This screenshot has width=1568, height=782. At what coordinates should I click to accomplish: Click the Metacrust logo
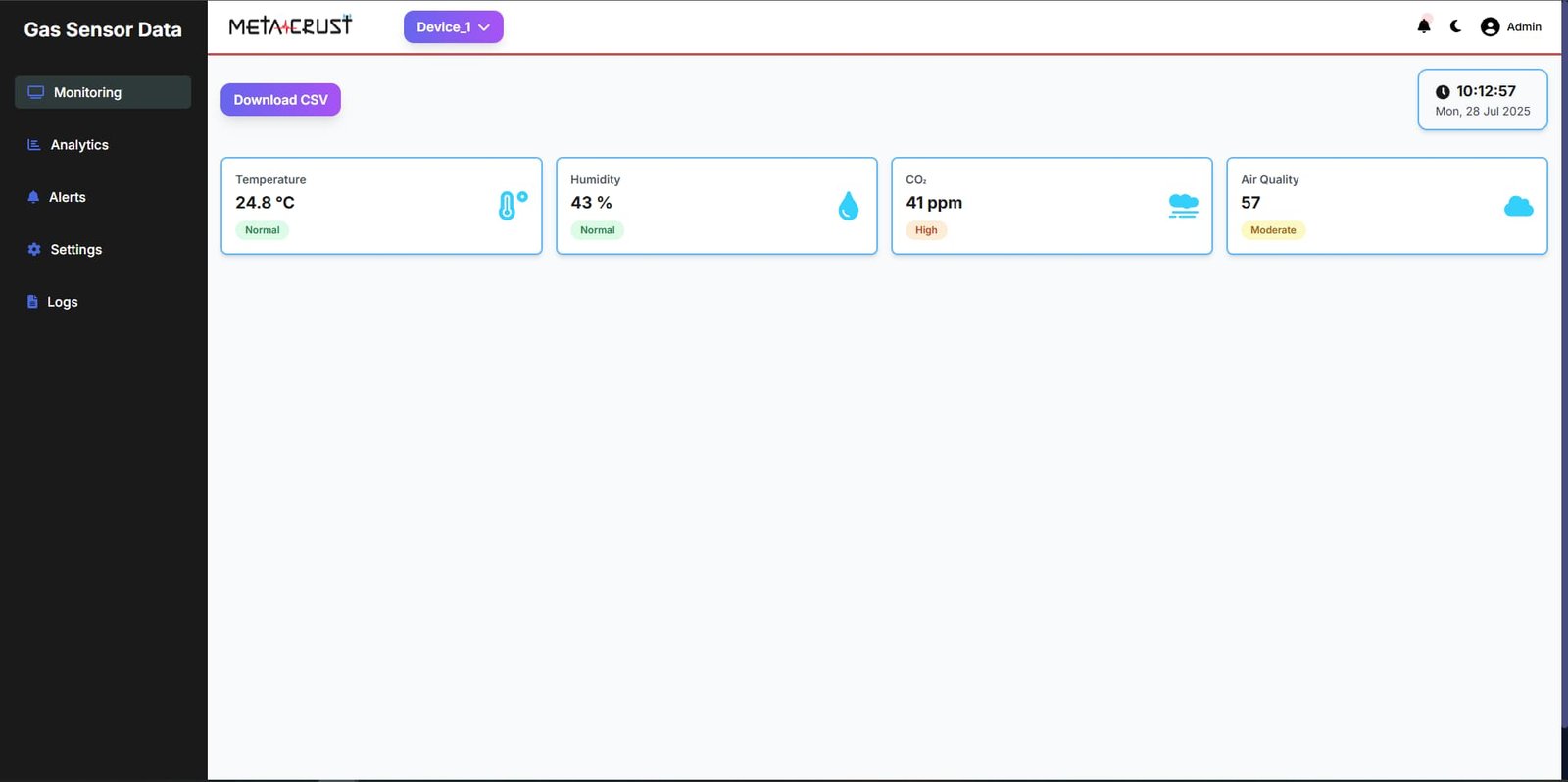click(x=290, y=26)
